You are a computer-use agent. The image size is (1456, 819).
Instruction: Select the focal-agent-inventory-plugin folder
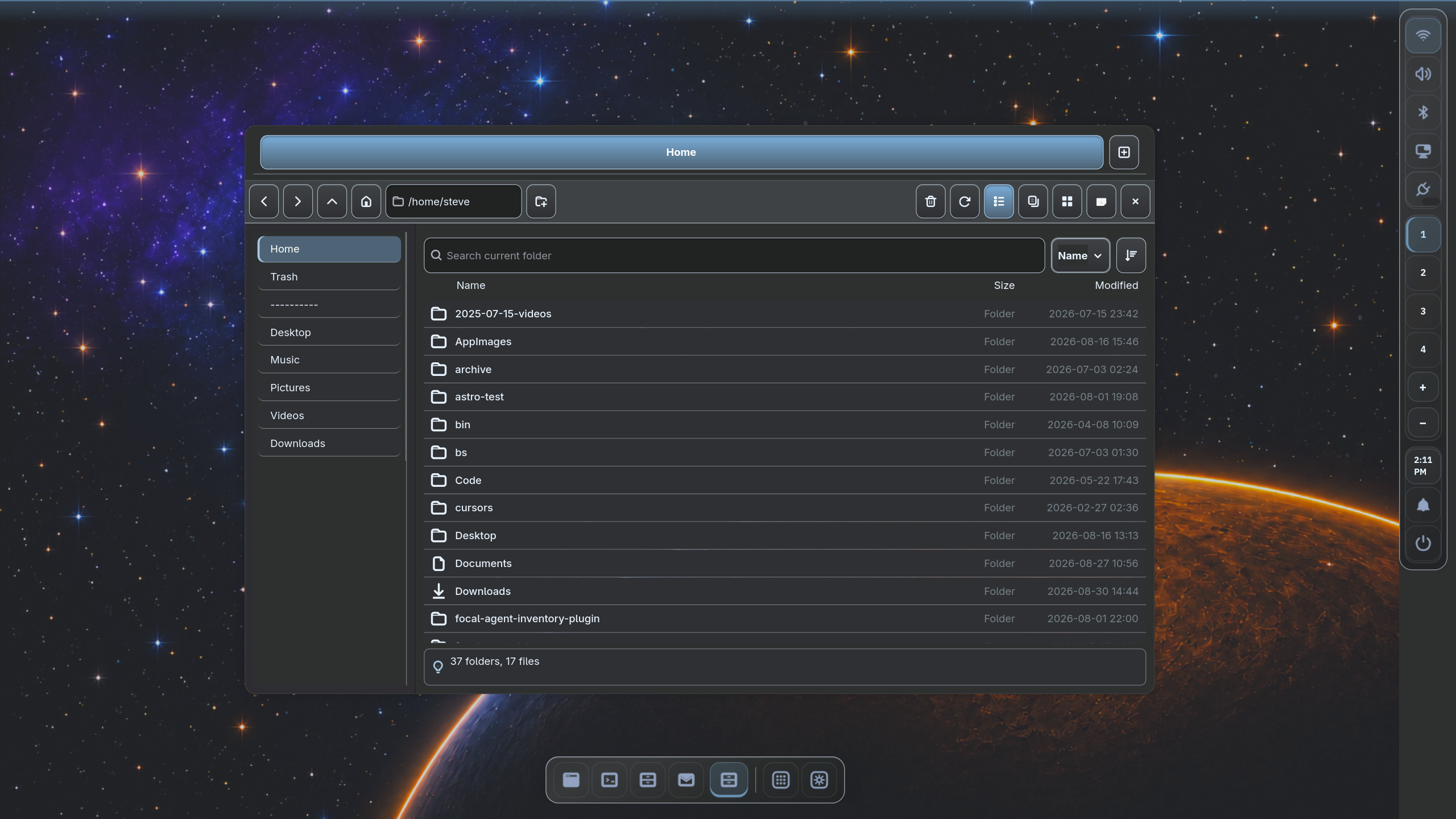[785, 619]
